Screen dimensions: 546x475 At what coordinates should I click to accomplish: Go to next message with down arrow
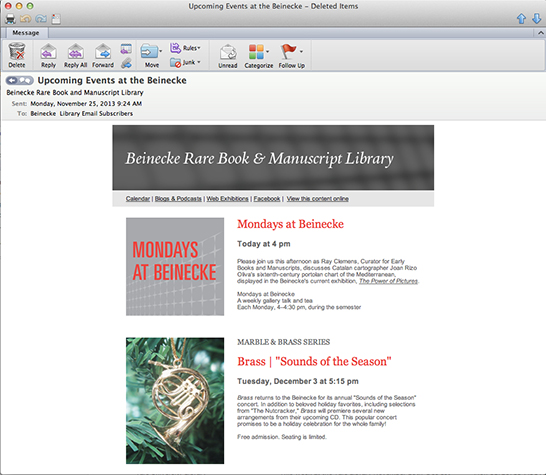point(537,18)
